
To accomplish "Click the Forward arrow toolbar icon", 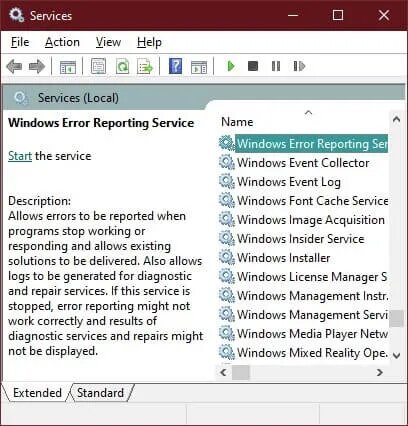I will click(37, 66).
